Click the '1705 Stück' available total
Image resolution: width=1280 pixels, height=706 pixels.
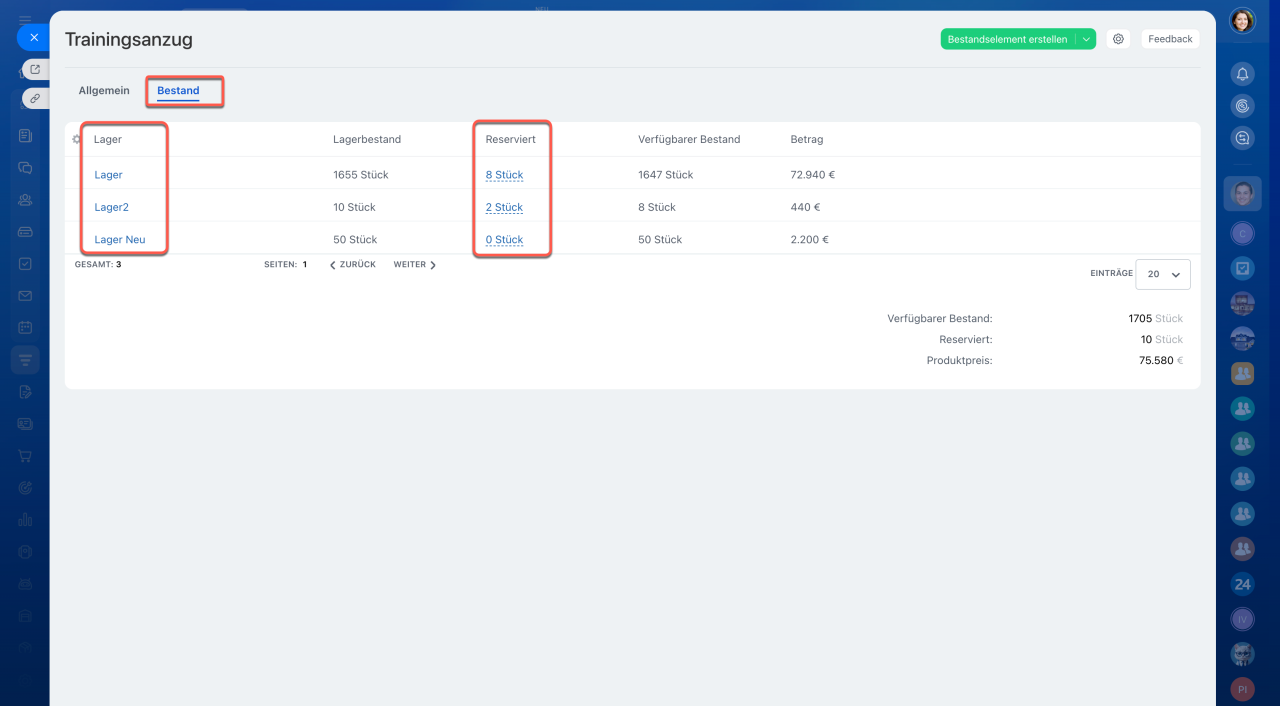pos(1155,319)
